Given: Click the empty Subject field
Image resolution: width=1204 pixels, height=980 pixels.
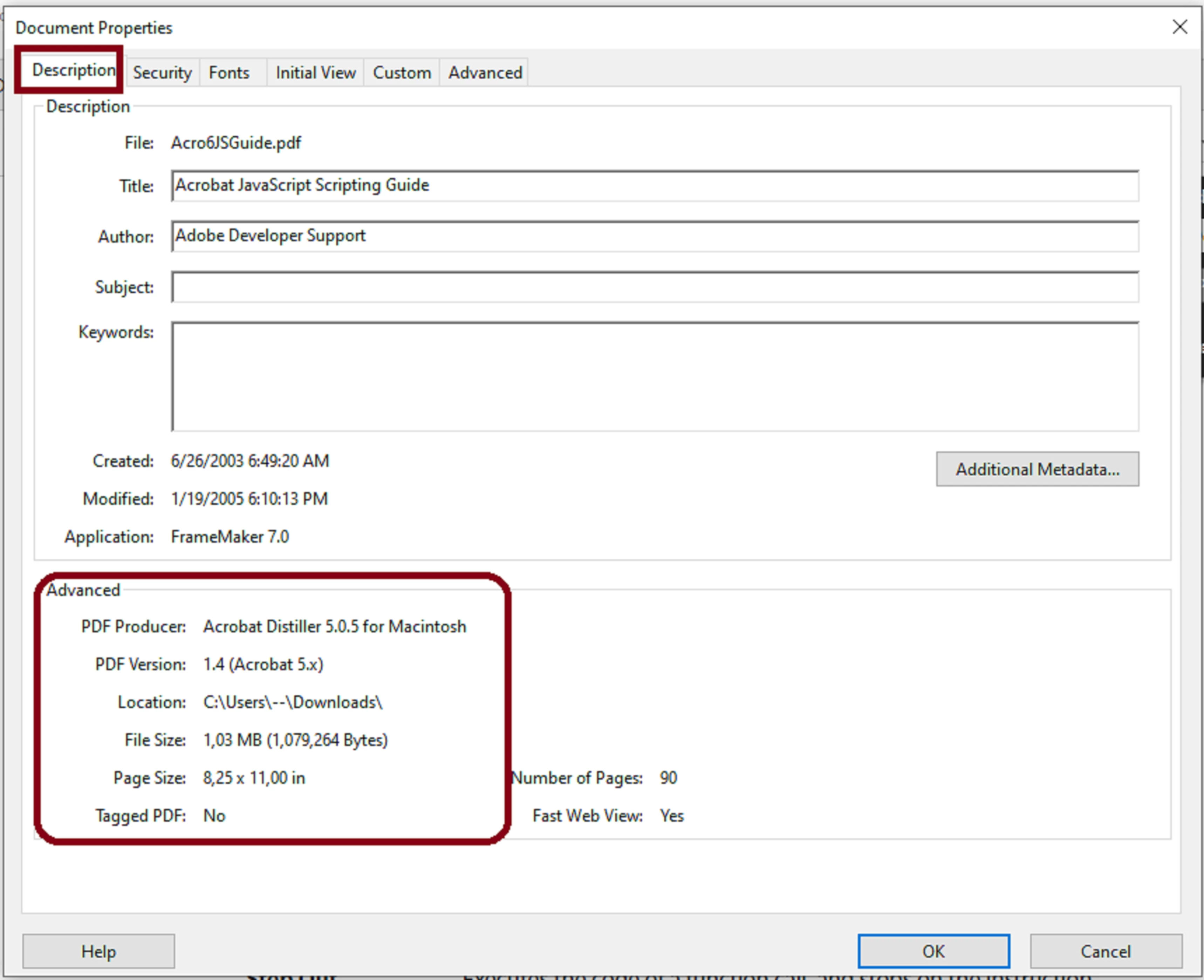Looking at the screenshot, I should (655, 287).
